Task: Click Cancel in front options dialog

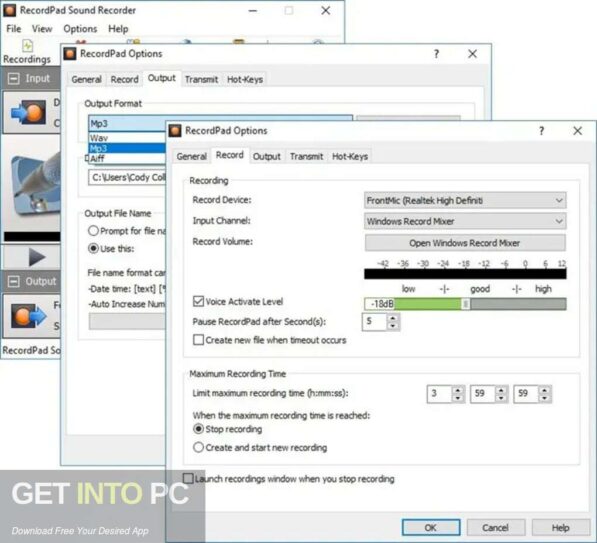Action: pos(496,528)
